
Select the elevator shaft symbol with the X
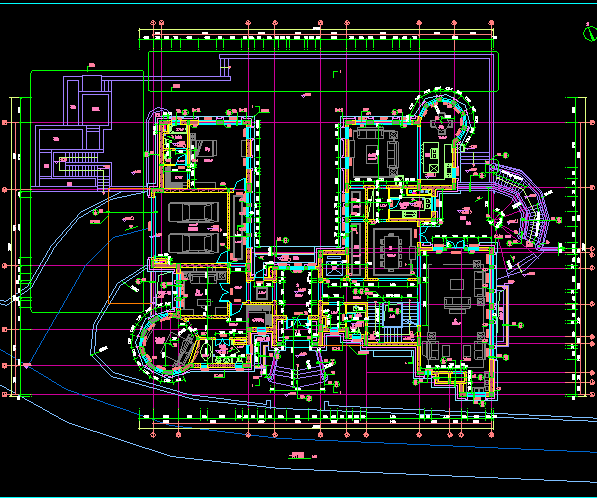click(334, 268)
